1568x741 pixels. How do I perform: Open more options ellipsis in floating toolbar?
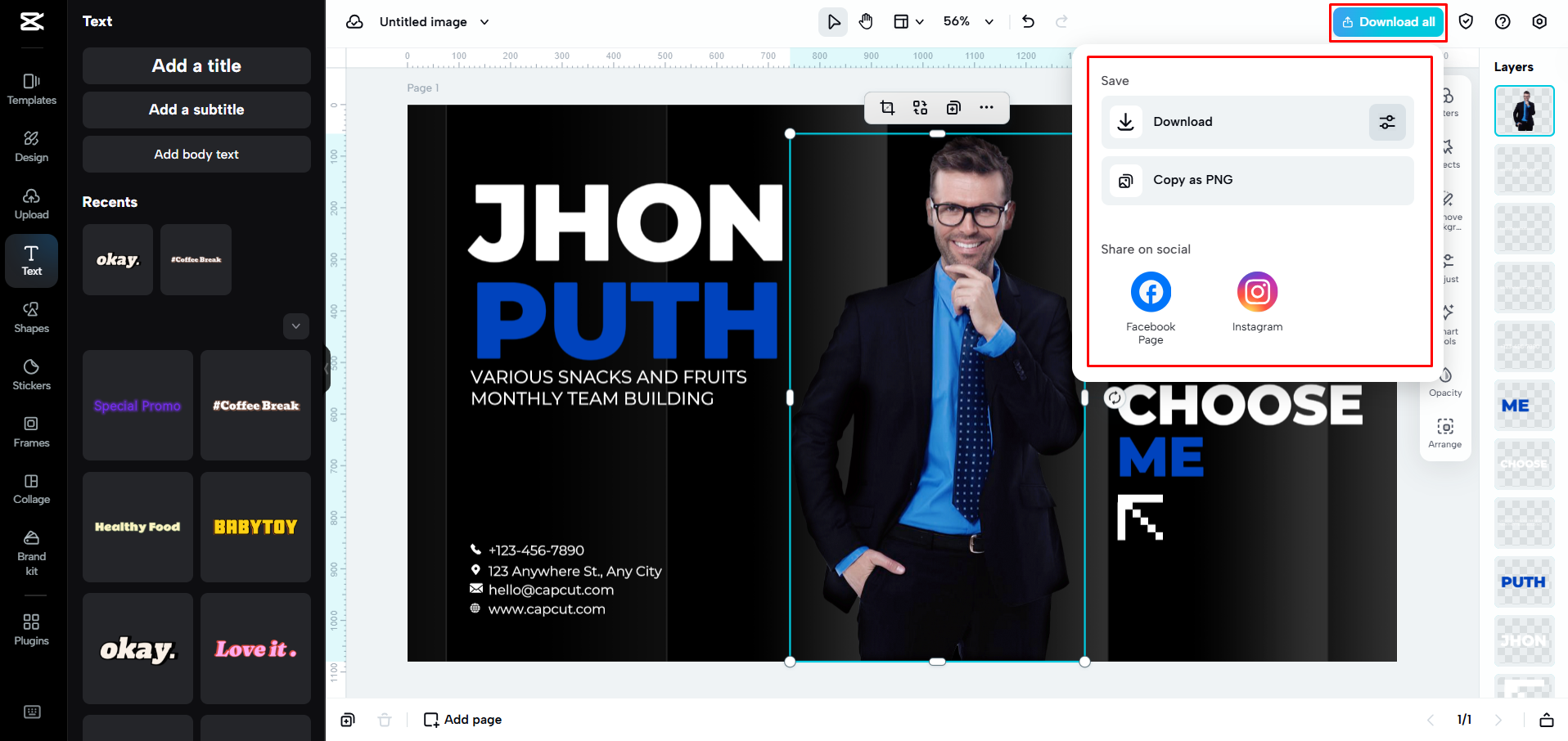(x=986, y=108)
